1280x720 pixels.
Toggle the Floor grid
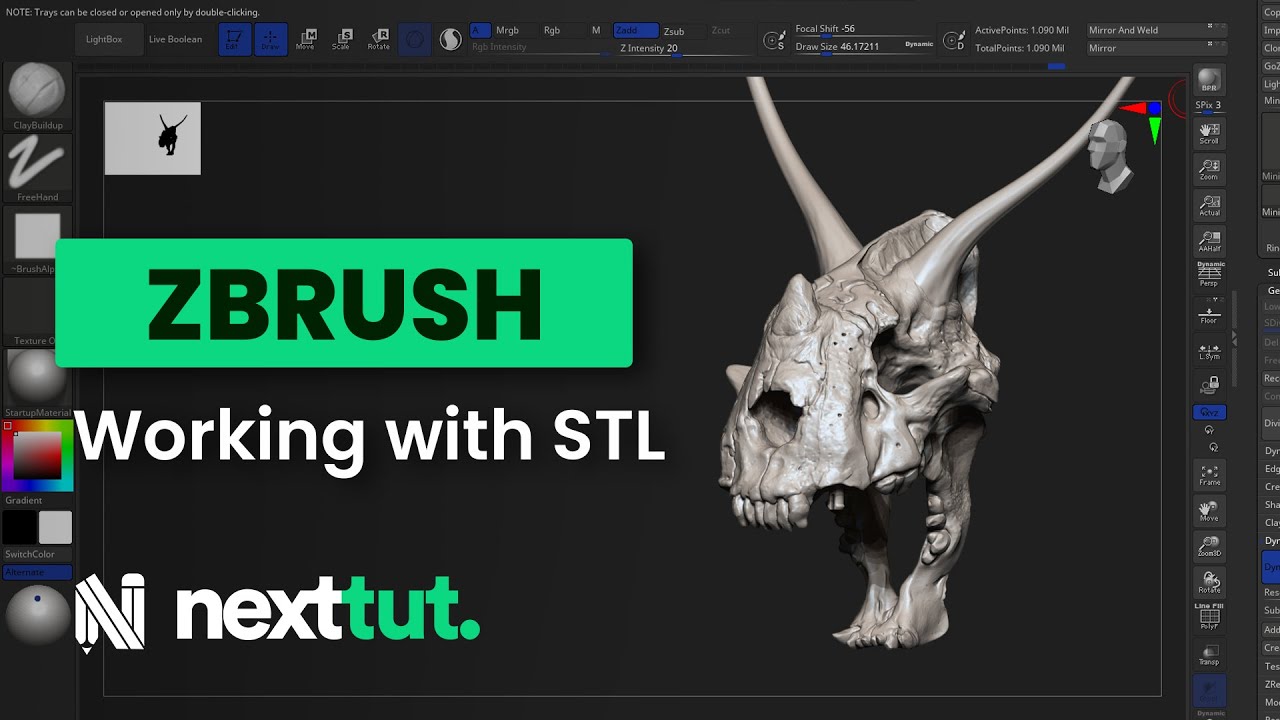(1210, 313)
